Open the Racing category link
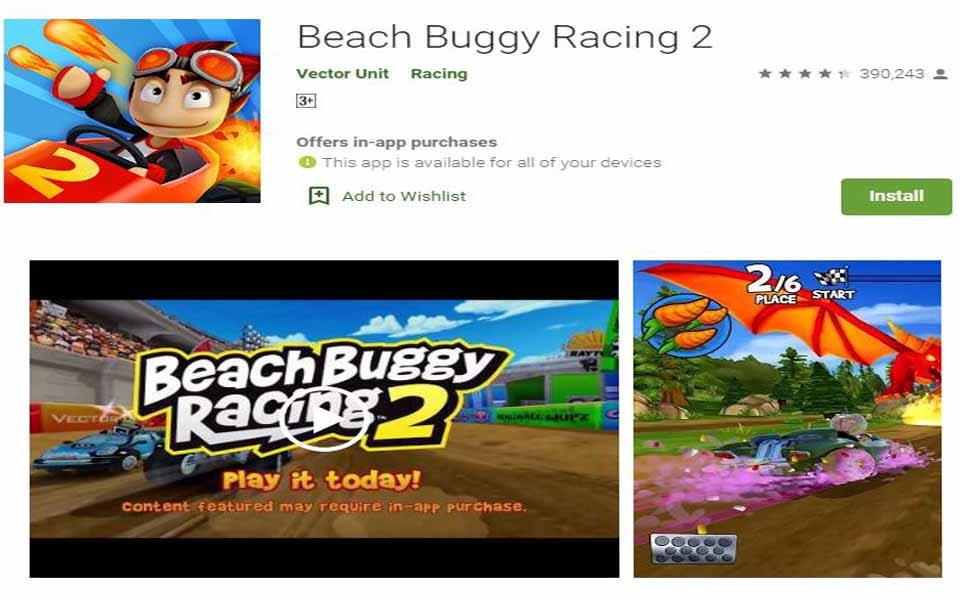 tap(439, 73)
